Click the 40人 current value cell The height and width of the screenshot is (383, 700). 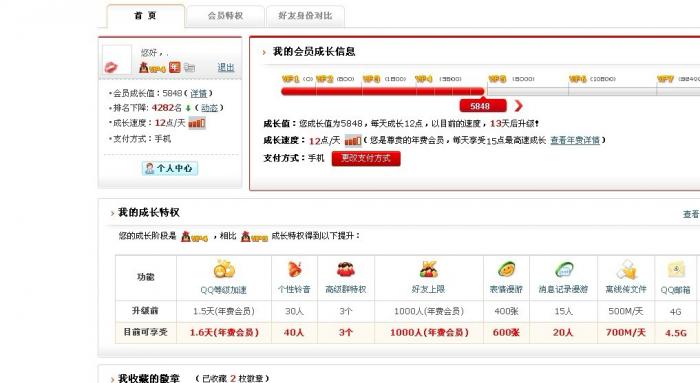(x=294, y=333)
